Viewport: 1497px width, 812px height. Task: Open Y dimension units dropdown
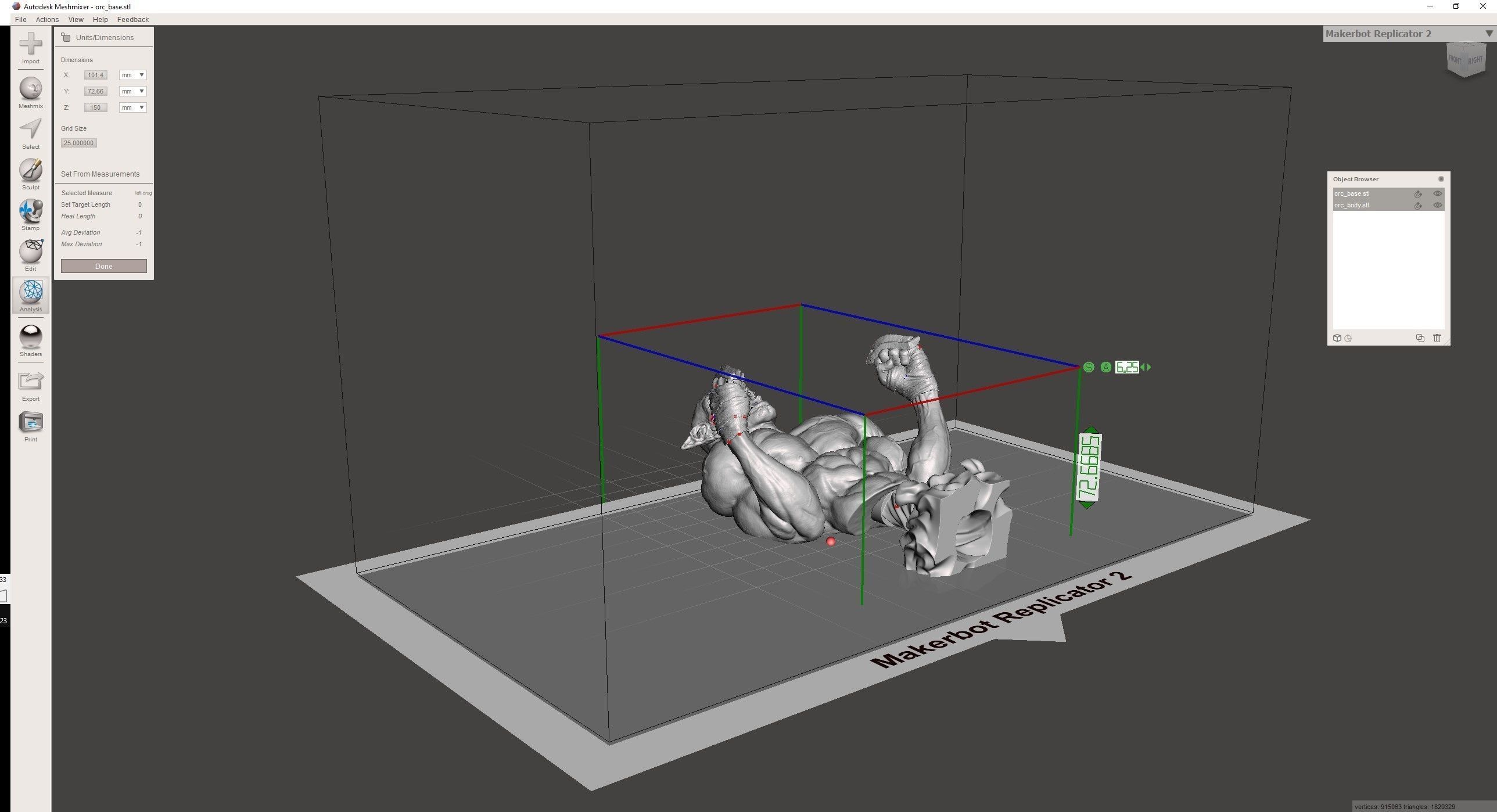132,91
